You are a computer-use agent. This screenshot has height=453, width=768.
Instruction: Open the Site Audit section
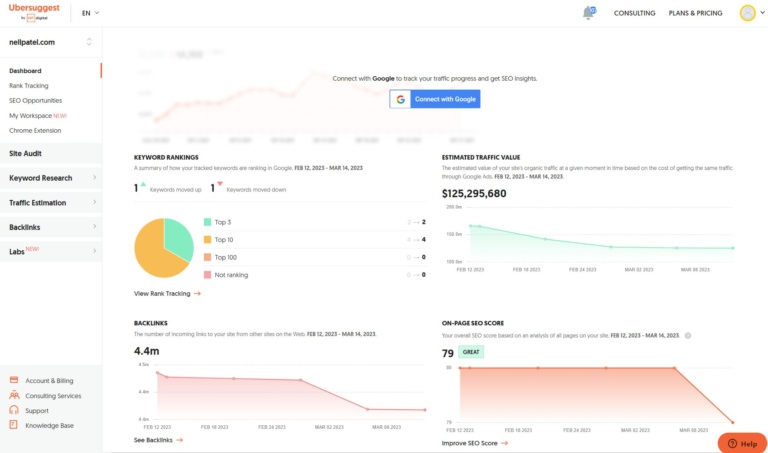[51, 153]
